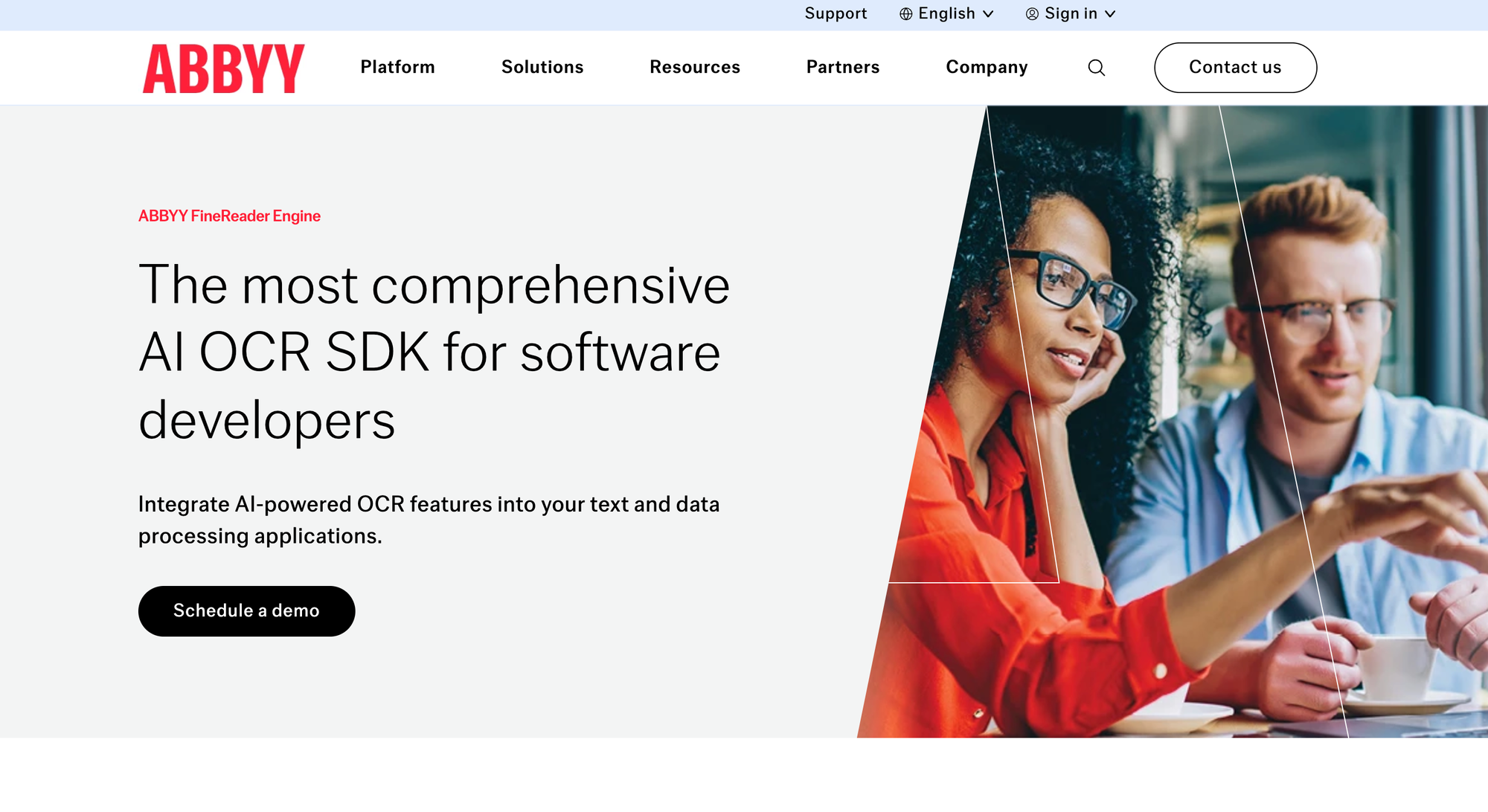
Task: Open the Company menu
Action: click(x=987, y=68)
